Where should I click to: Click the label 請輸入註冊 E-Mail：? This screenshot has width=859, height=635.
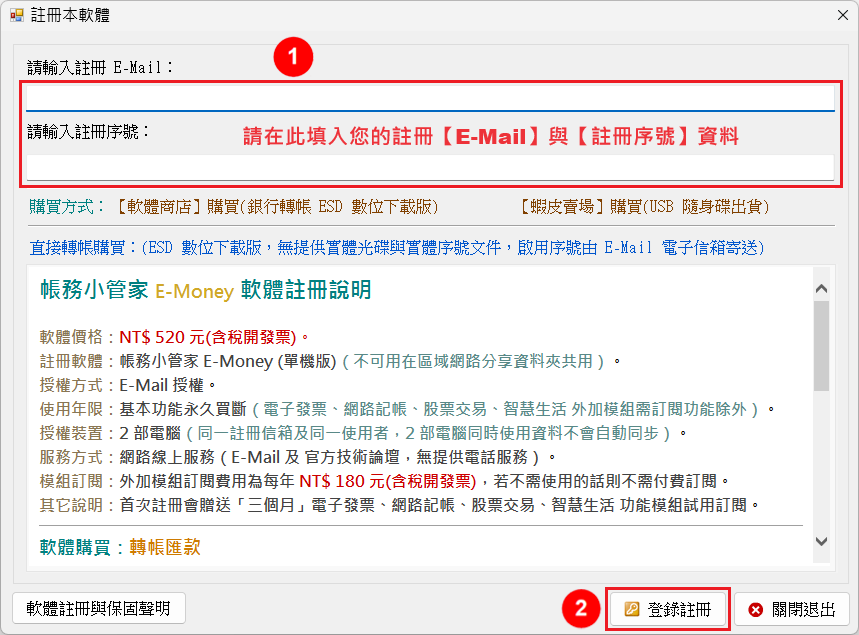(x=100, y=67)
